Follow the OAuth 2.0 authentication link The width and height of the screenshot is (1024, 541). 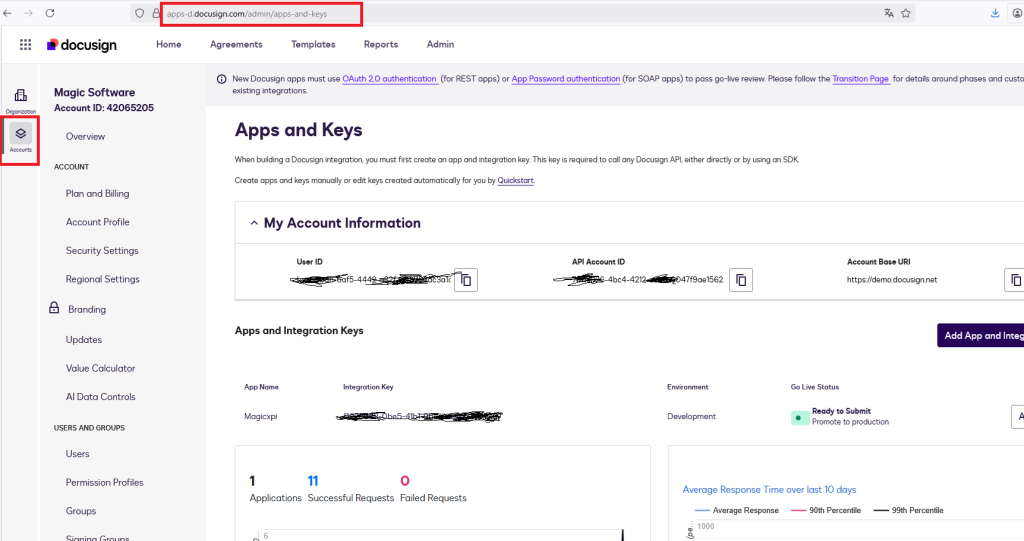point(389,78)
